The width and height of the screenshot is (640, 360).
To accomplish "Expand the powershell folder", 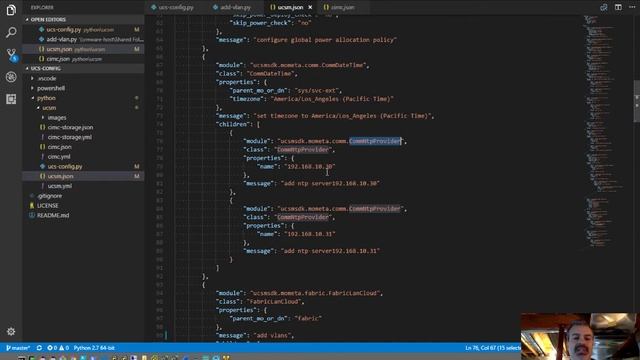I will [51, 88].
